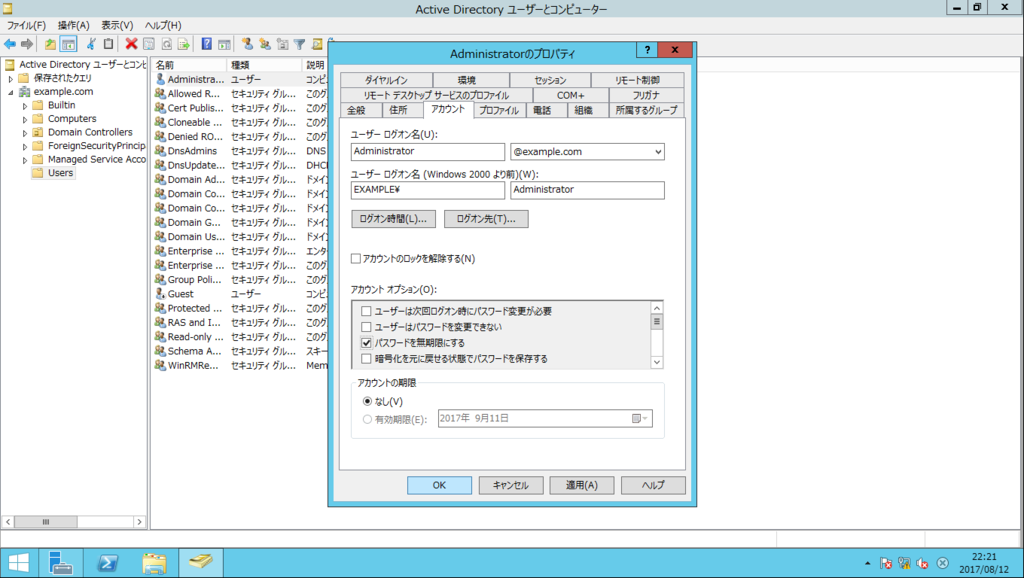Click the Export list icon
The width and height of the screenshot is (1024, 578).
(x=184, y=43)
